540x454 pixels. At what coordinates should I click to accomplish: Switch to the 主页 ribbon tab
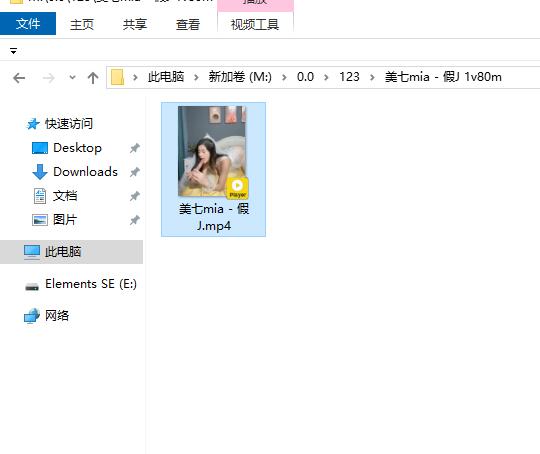click(82, 24)
